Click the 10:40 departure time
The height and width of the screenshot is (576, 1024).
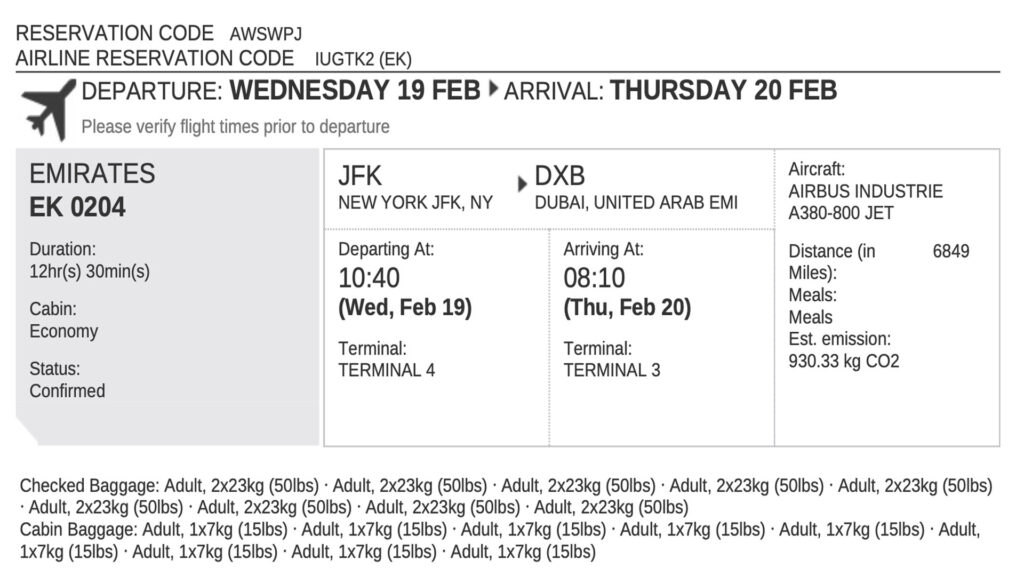(x=368, y=278)
